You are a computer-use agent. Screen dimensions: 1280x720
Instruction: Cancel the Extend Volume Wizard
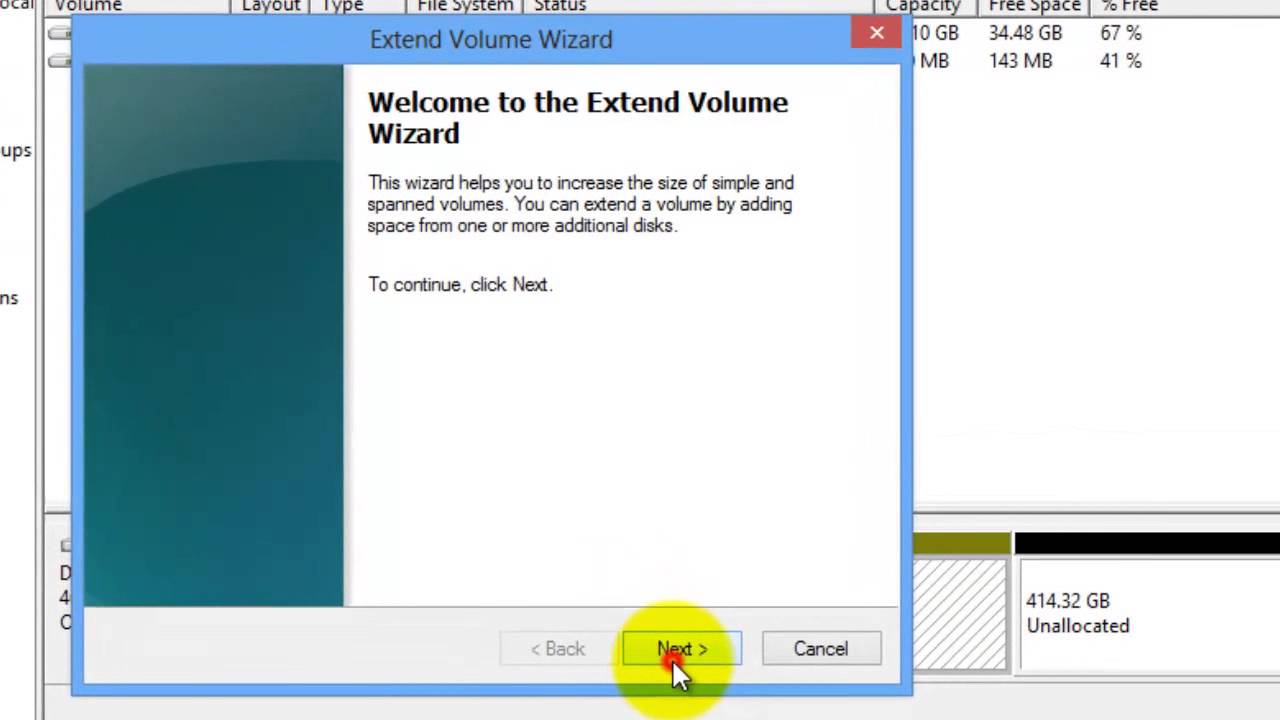click(821, 649)
